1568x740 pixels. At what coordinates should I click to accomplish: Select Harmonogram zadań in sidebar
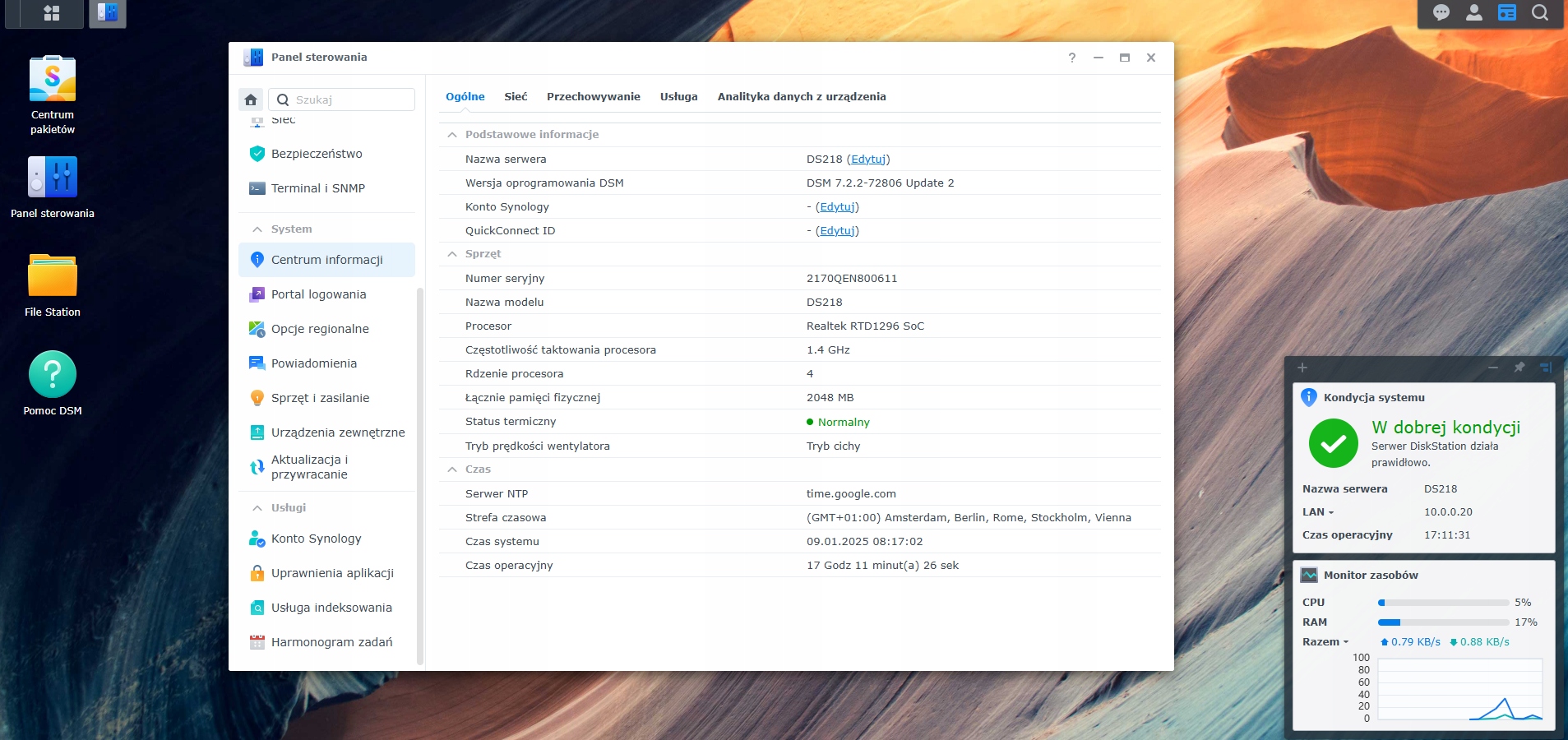(x=331, y=642)
